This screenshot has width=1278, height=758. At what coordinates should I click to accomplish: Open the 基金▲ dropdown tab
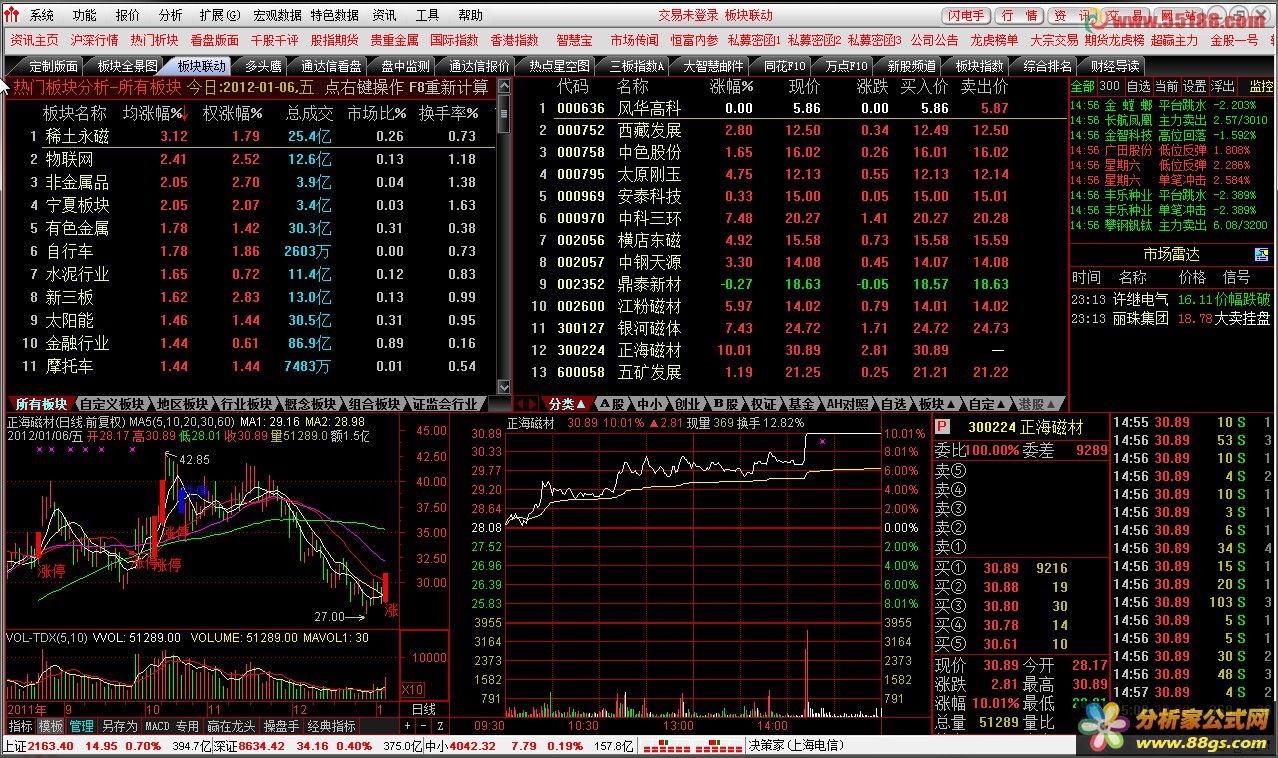[x=801, y=404]
